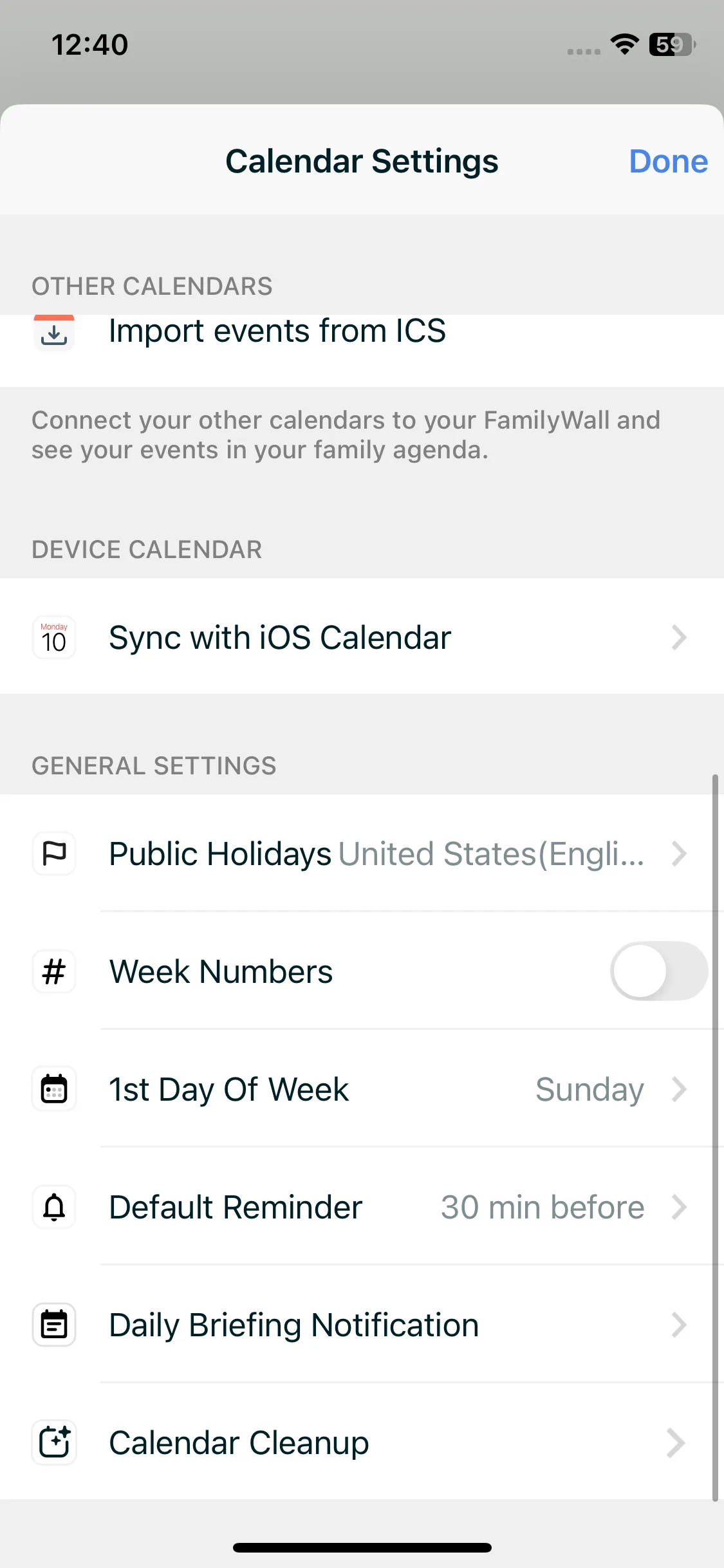The height and width of the screenshot is (1568, 724).
Task: Tap the Default Reminder bell icon
Action: pyautogui.click(x=54, y=1208)
